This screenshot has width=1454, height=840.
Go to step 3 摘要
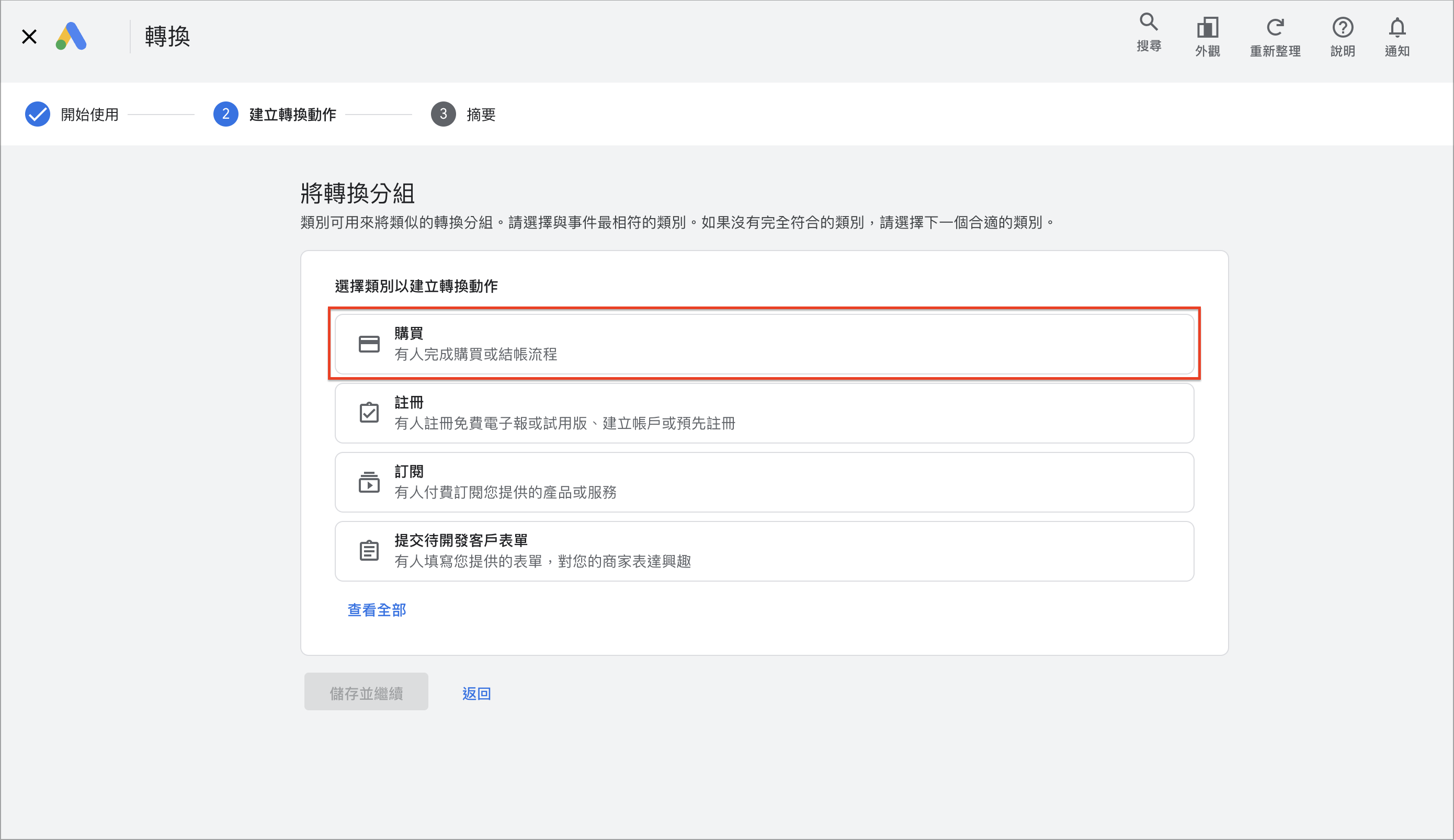pyautogui.click(x=463, y=114)
